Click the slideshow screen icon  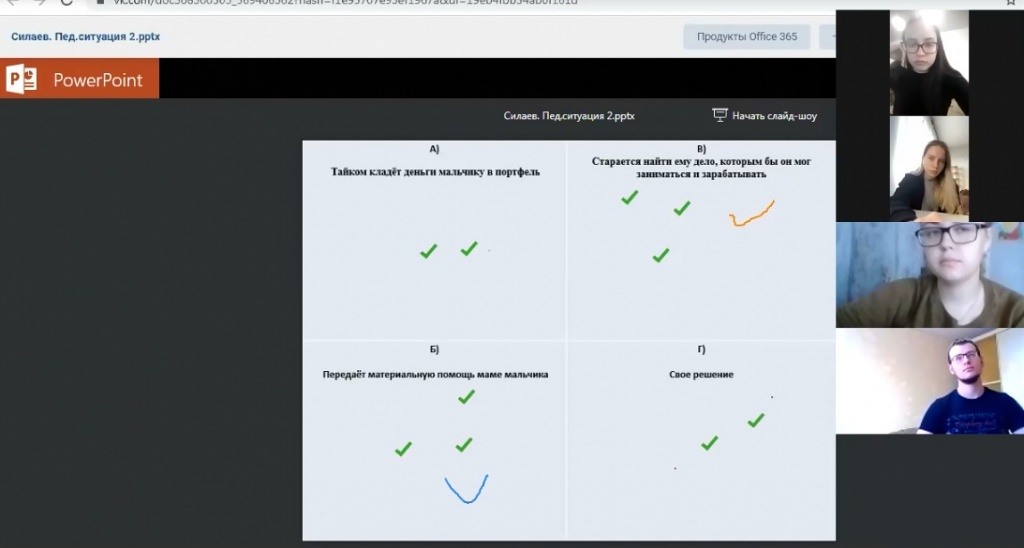point(719,115)
